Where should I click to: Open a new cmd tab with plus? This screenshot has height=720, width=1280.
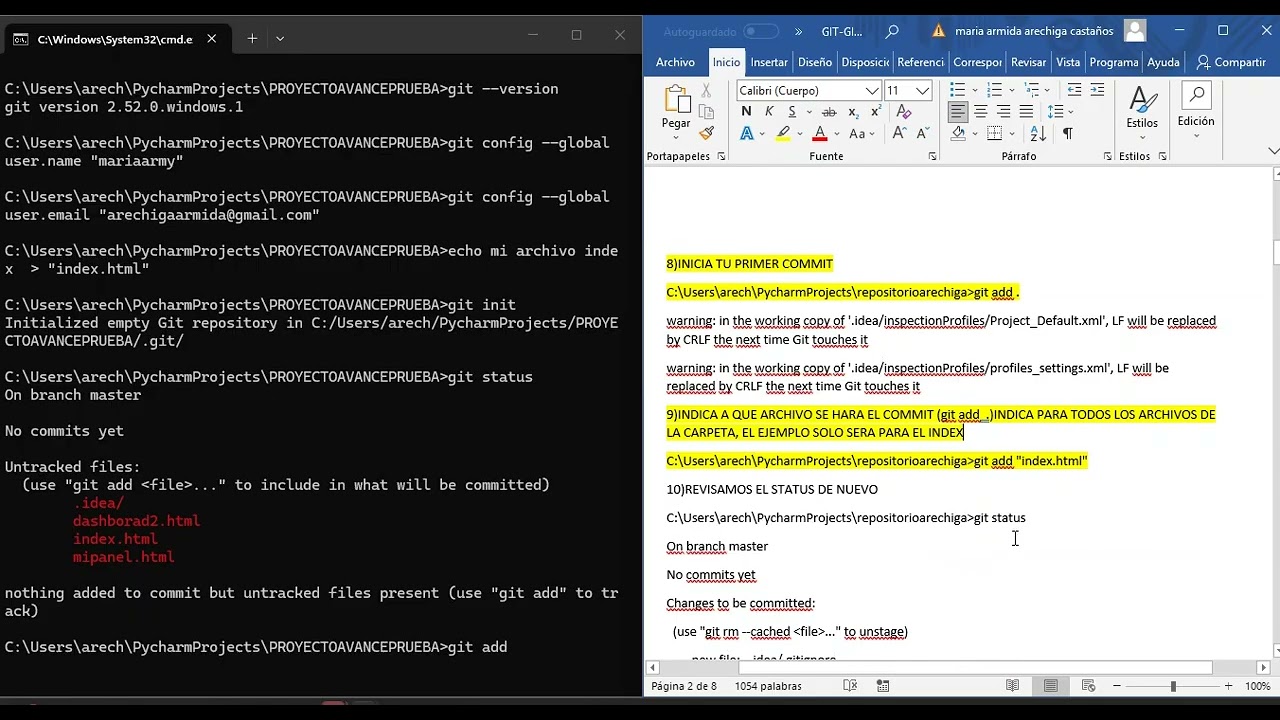click(x=252, y=38)
